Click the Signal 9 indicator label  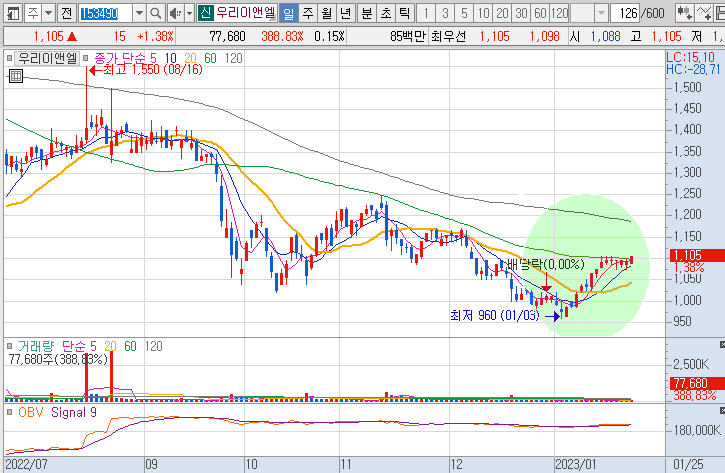(x=74, y=412)
